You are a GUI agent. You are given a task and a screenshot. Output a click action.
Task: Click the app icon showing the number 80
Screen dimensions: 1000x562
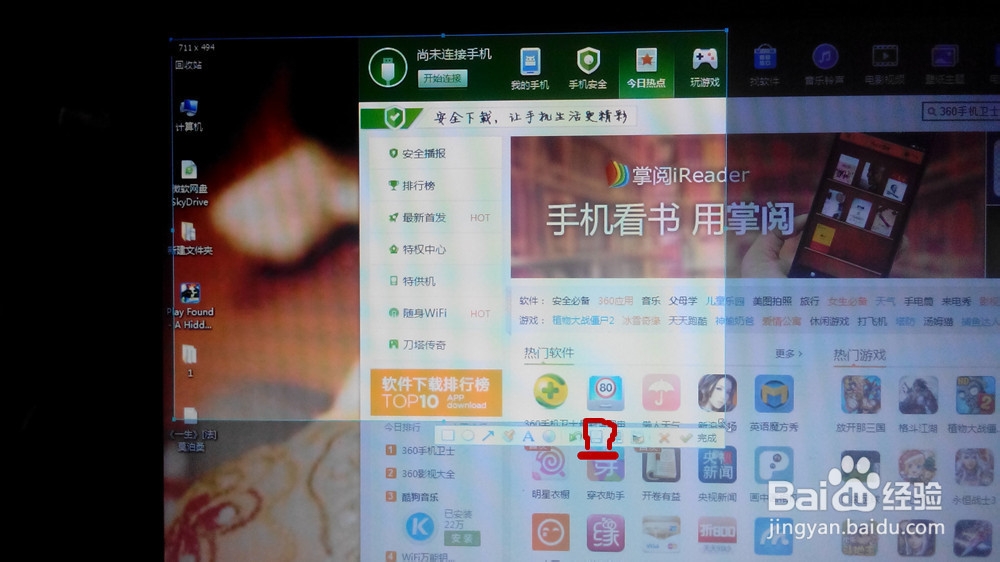click(x=605, y=392)
